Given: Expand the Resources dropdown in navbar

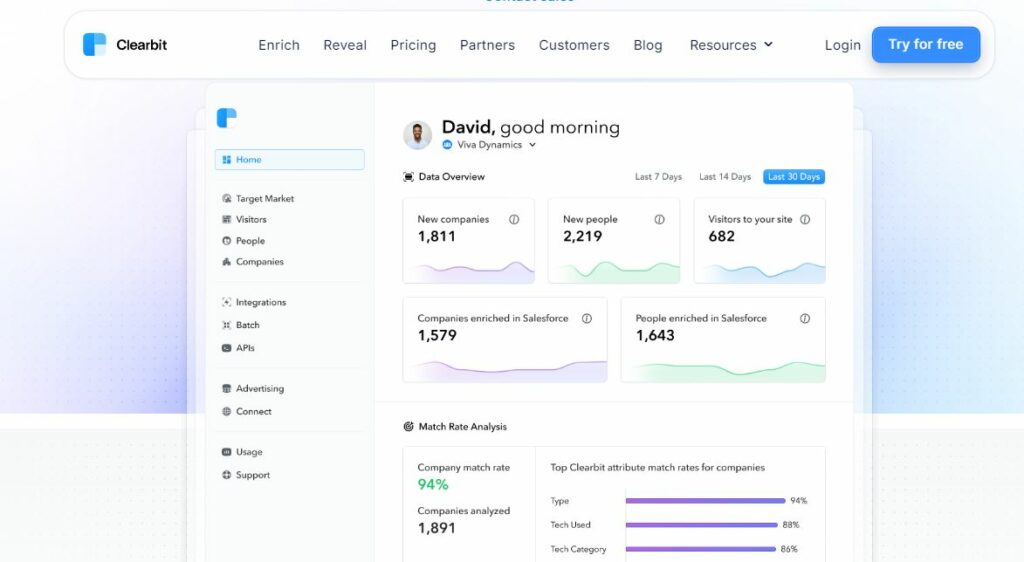Looking at the screenshot, I should pyautogui.click(x=731, y=45).
